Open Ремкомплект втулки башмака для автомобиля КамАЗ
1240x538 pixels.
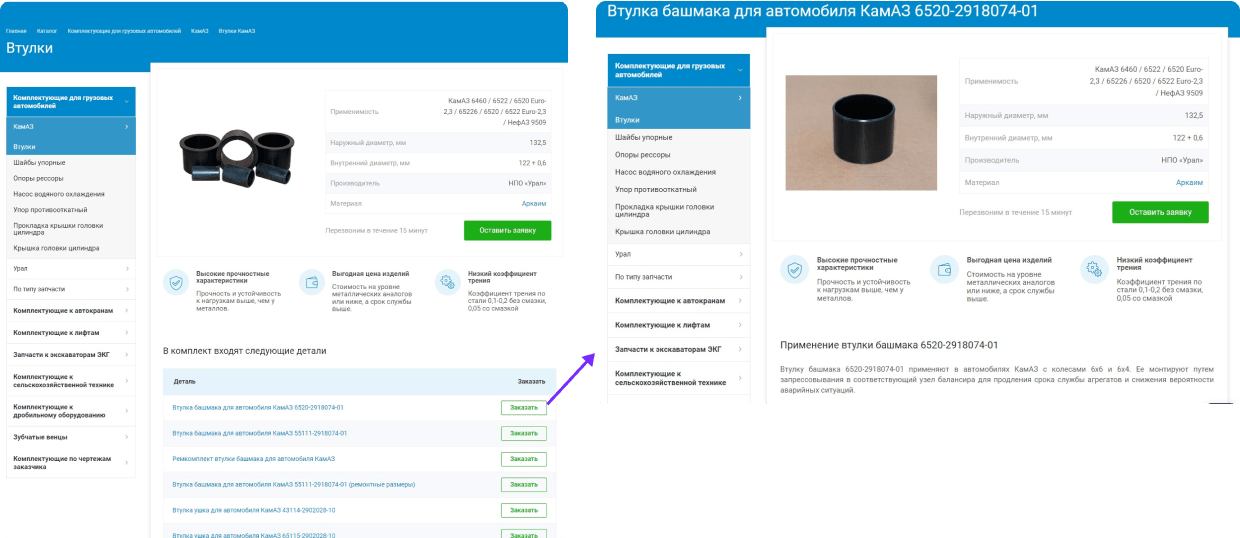(254, 459)
